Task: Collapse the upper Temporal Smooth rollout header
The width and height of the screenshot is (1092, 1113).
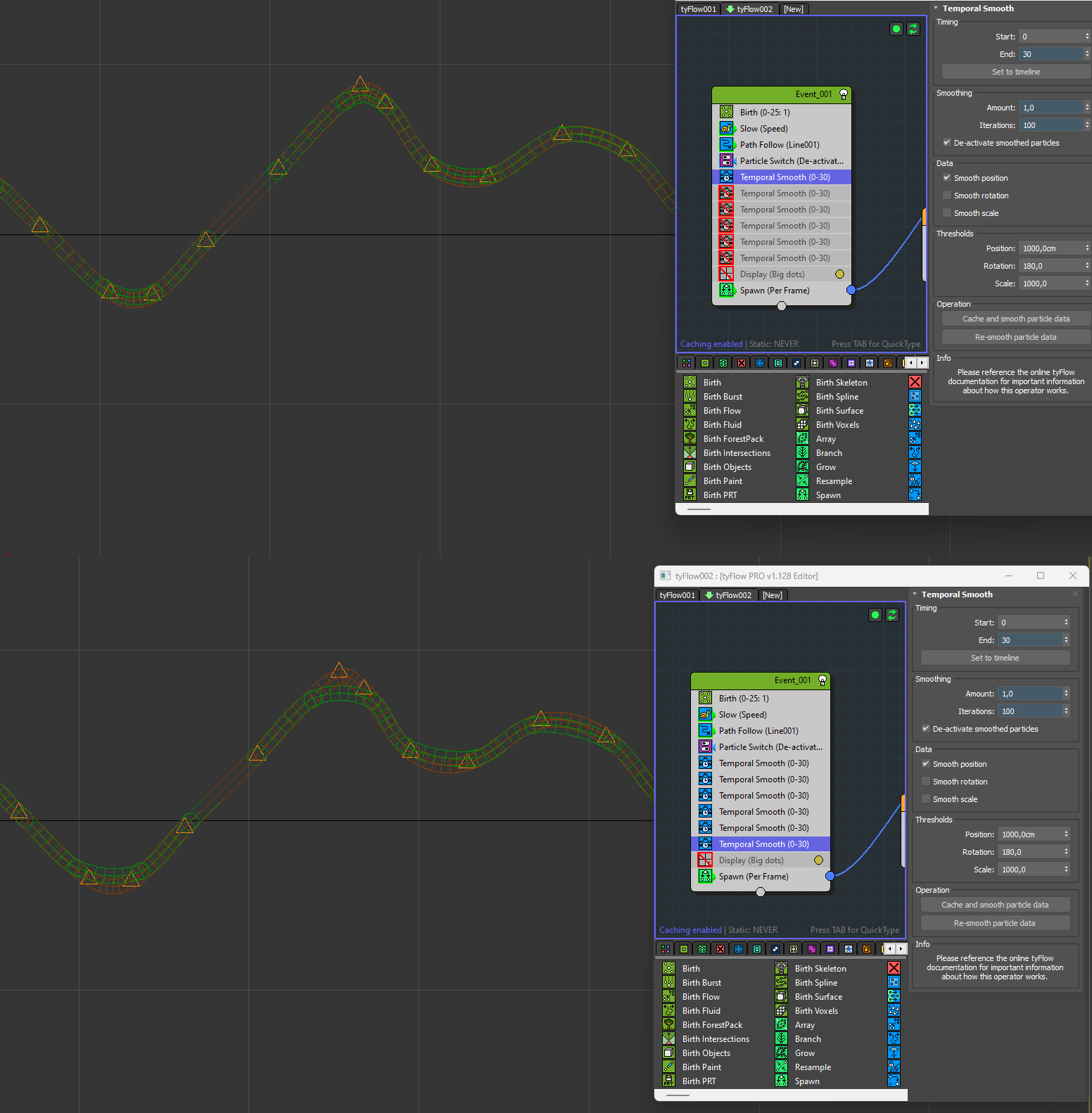Action: coord(977,8)
